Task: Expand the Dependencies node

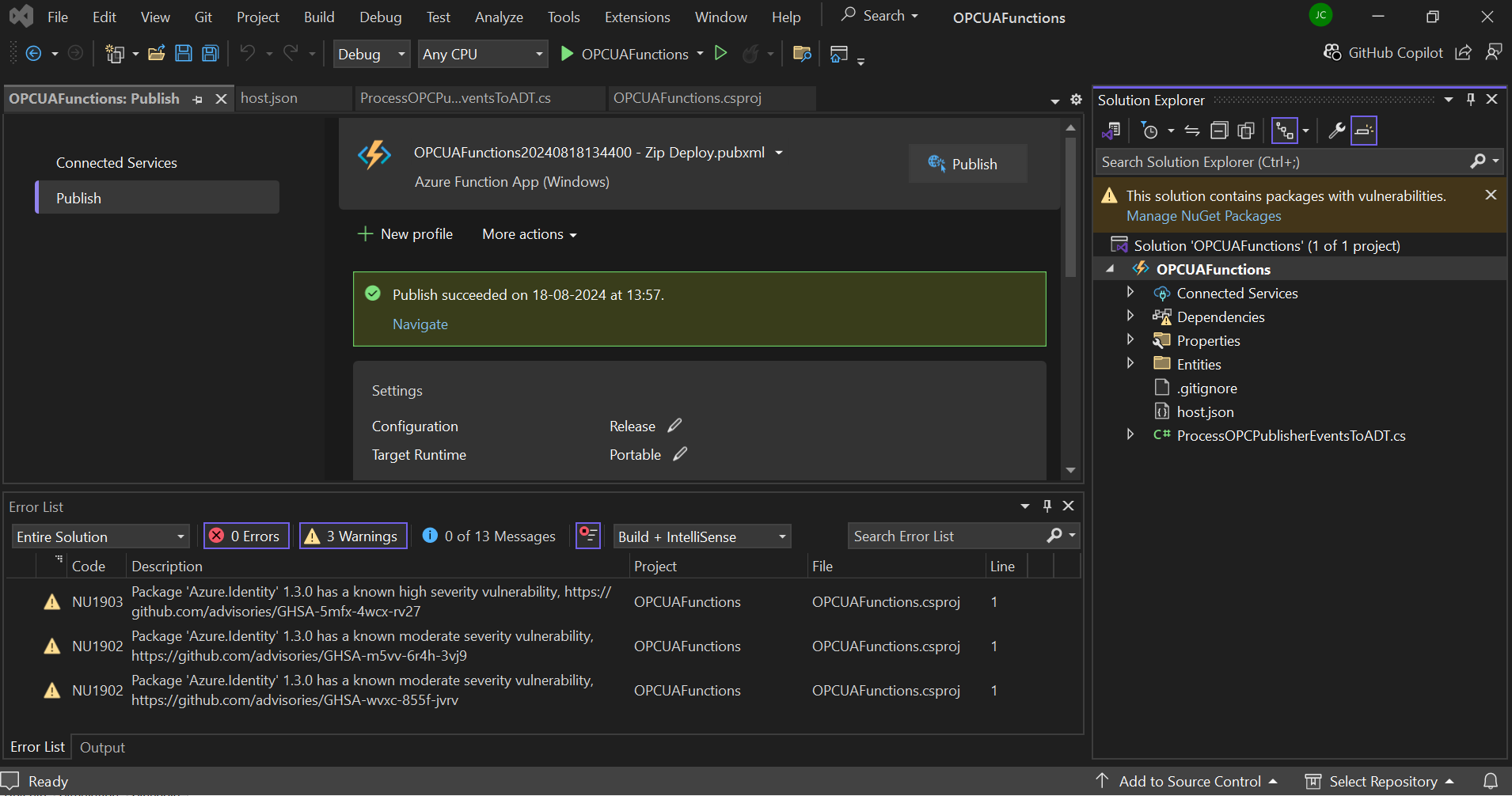Action: (1130, 317)
